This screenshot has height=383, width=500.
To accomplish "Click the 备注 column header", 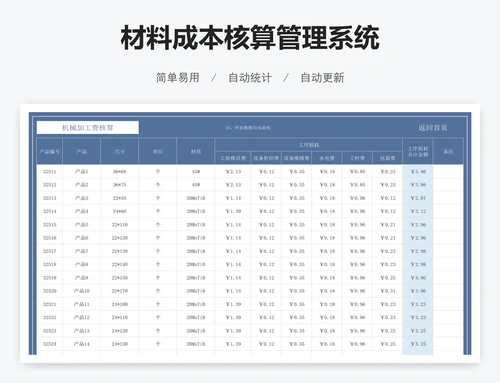I will (x=448, y=151).
